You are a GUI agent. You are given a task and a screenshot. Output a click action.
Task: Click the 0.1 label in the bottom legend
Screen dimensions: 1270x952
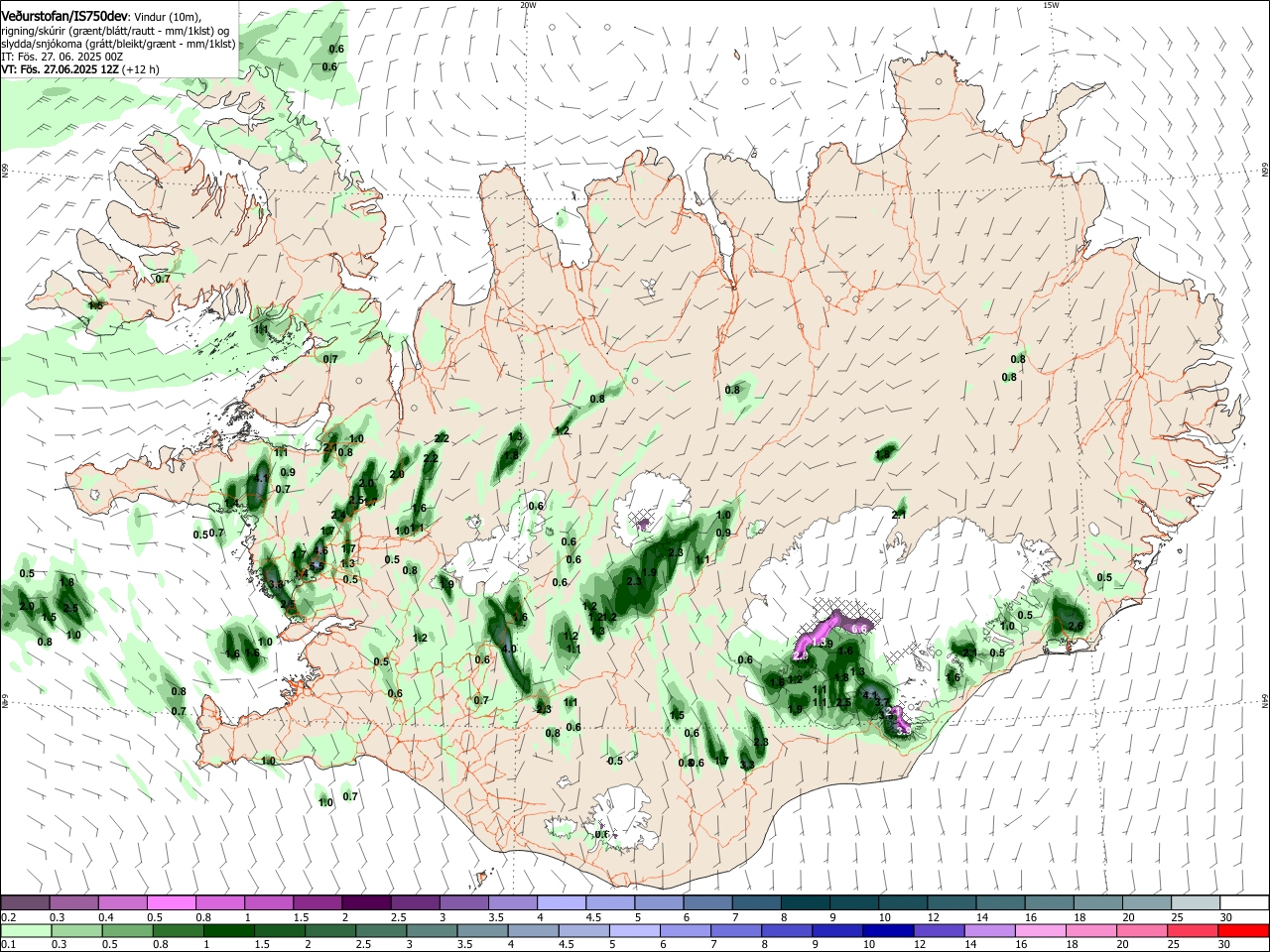[9, 944]
